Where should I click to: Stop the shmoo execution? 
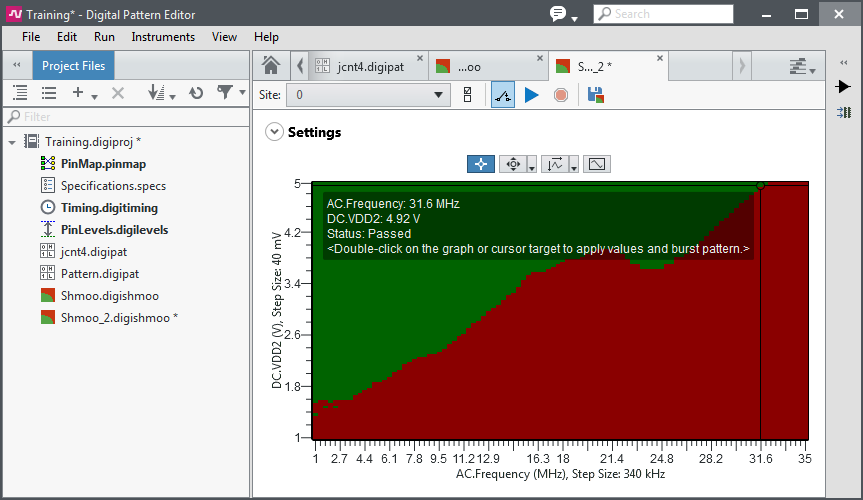coord(561,95)
